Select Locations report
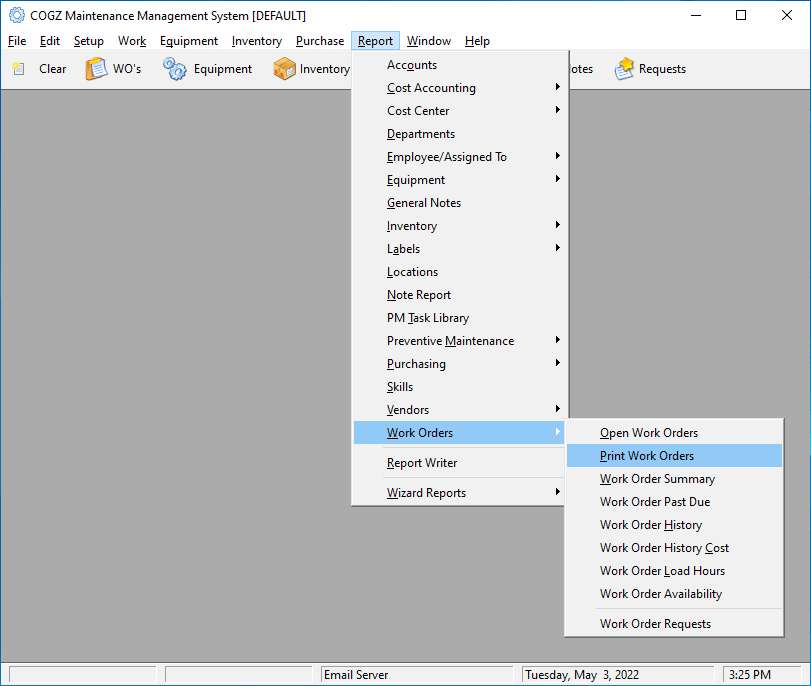 tap(460, 272)
